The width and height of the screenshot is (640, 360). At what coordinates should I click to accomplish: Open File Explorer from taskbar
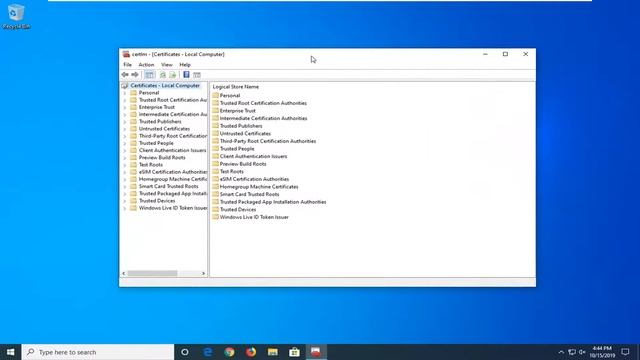[273, 352]
